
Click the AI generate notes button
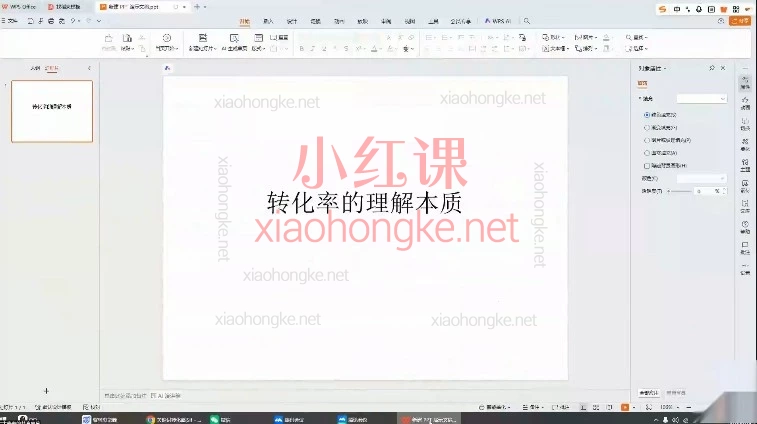tap(166, 396)
